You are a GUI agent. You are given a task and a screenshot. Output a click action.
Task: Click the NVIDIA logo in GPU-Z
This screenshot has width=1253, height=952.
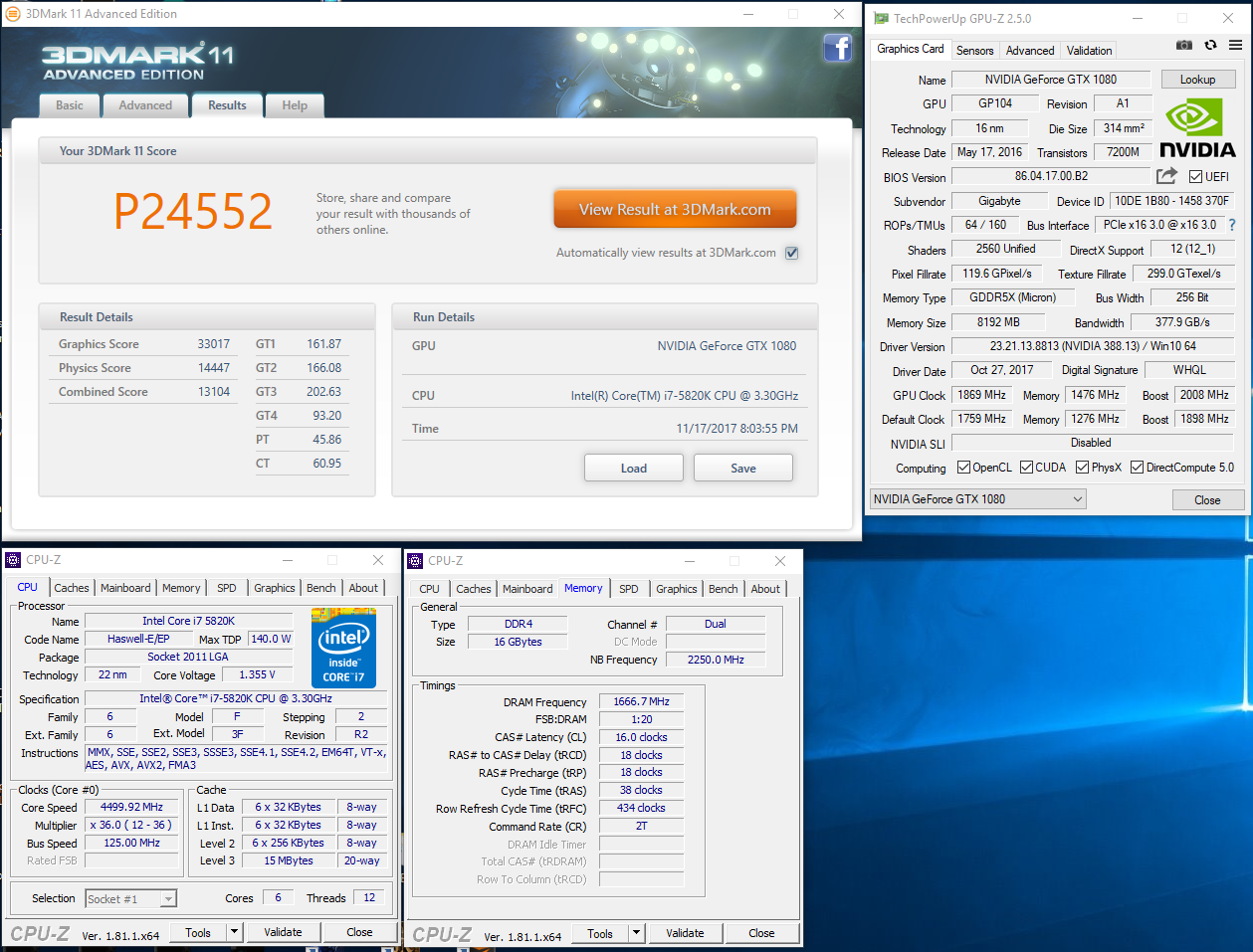pyautogui.click(x=1197, y=129)
